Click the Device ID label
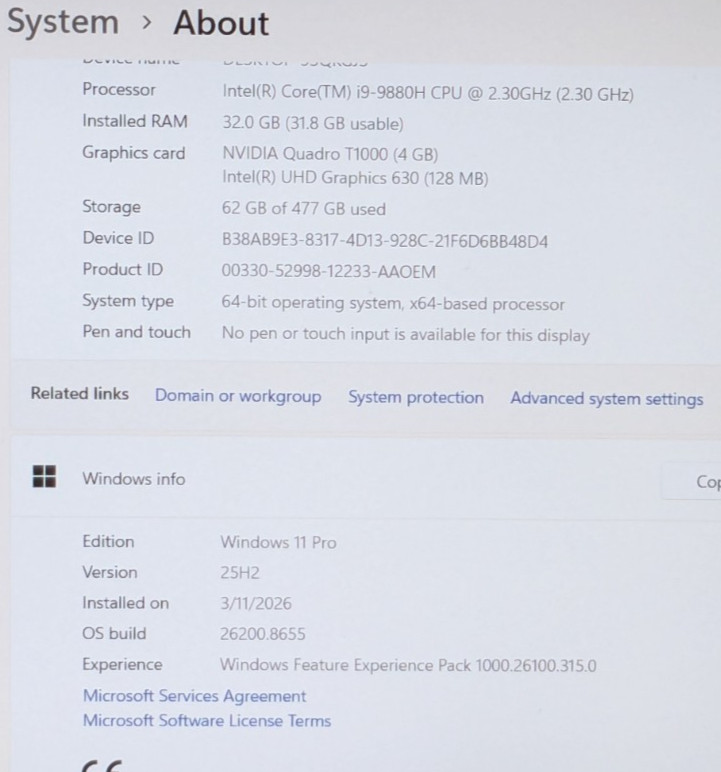Viewport: 721px width, 772px height. (118, 238)
